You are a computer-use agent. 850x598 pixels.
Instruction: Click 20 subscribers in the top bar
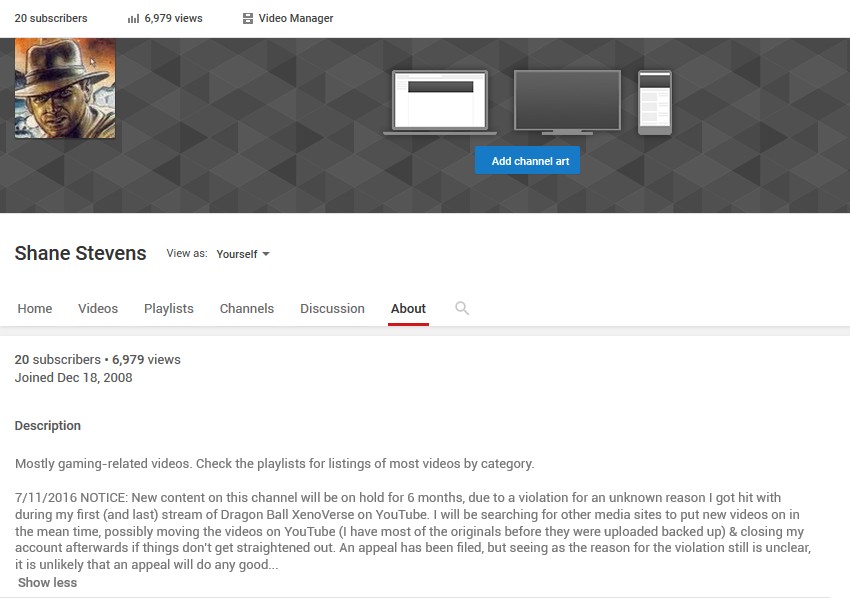tap(51, 19)
